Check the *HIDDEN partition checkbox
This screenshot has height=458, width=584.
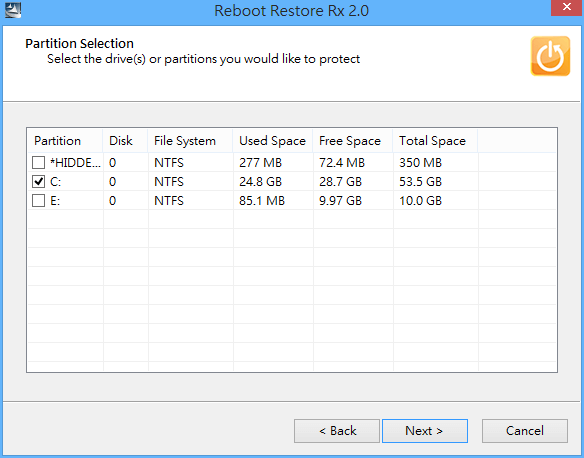(x=38, y=162)
